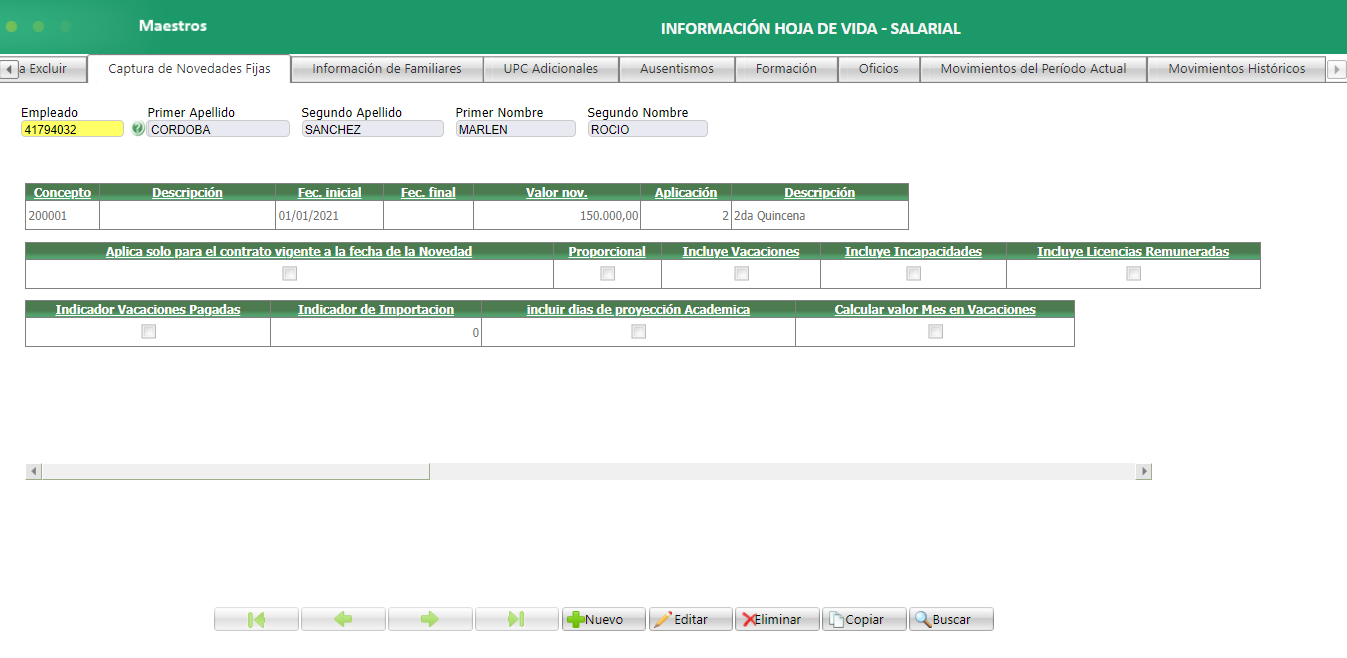This screenshot has height=658, width=1347.
Task: Open the Movimientos Históricos tab
Action: [x=1236, y=69]
